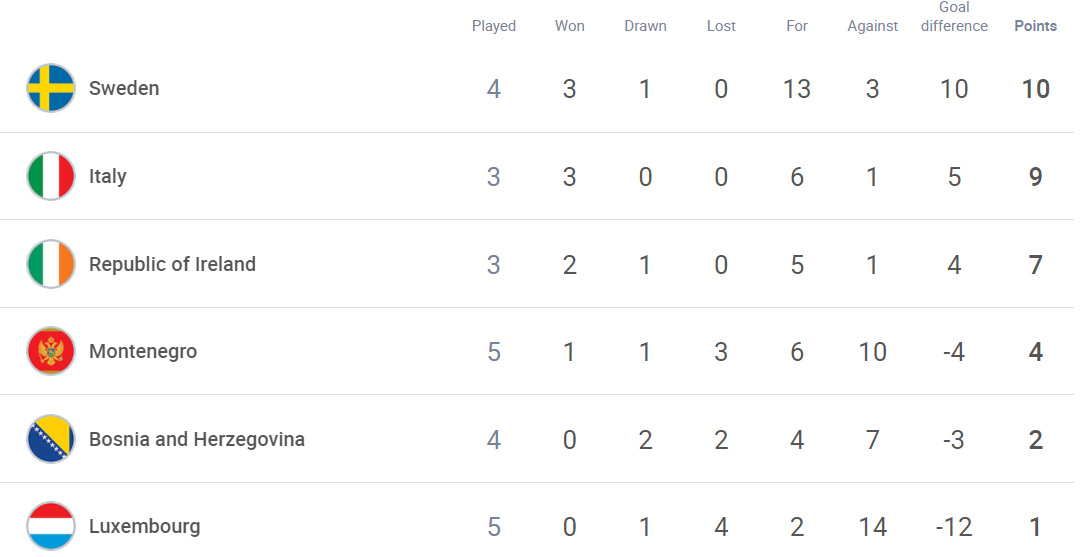
Task: Select the Republic of Ireland team name
Action: point(172,264)
